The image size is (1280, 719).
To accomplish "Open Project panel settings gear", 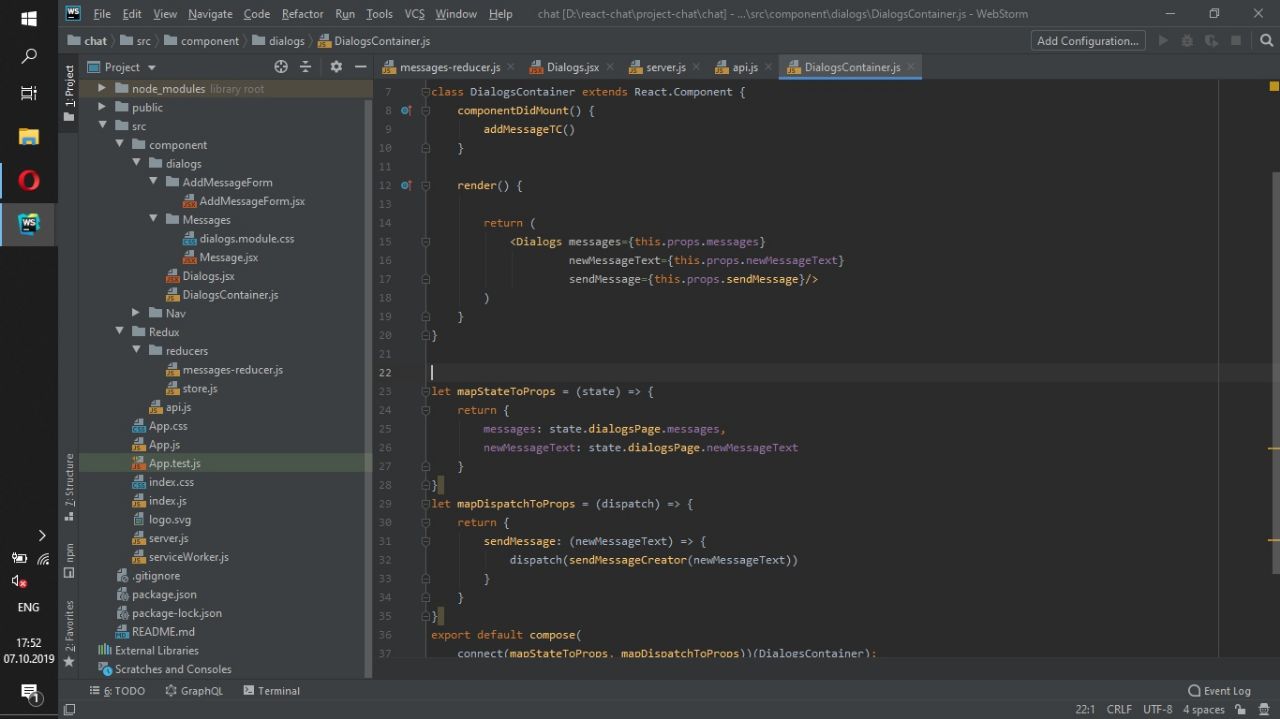I will tap(336, 67).
